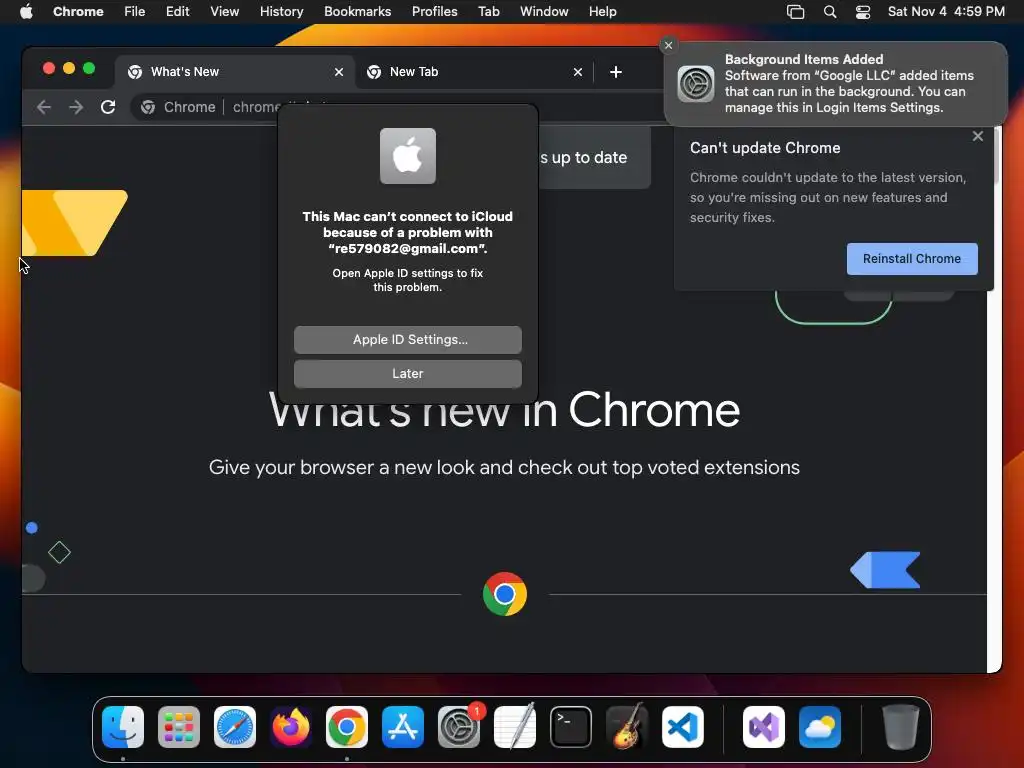1024x768 pixels.
Task: Open System Settings in the dock
Action: point(458,727)
